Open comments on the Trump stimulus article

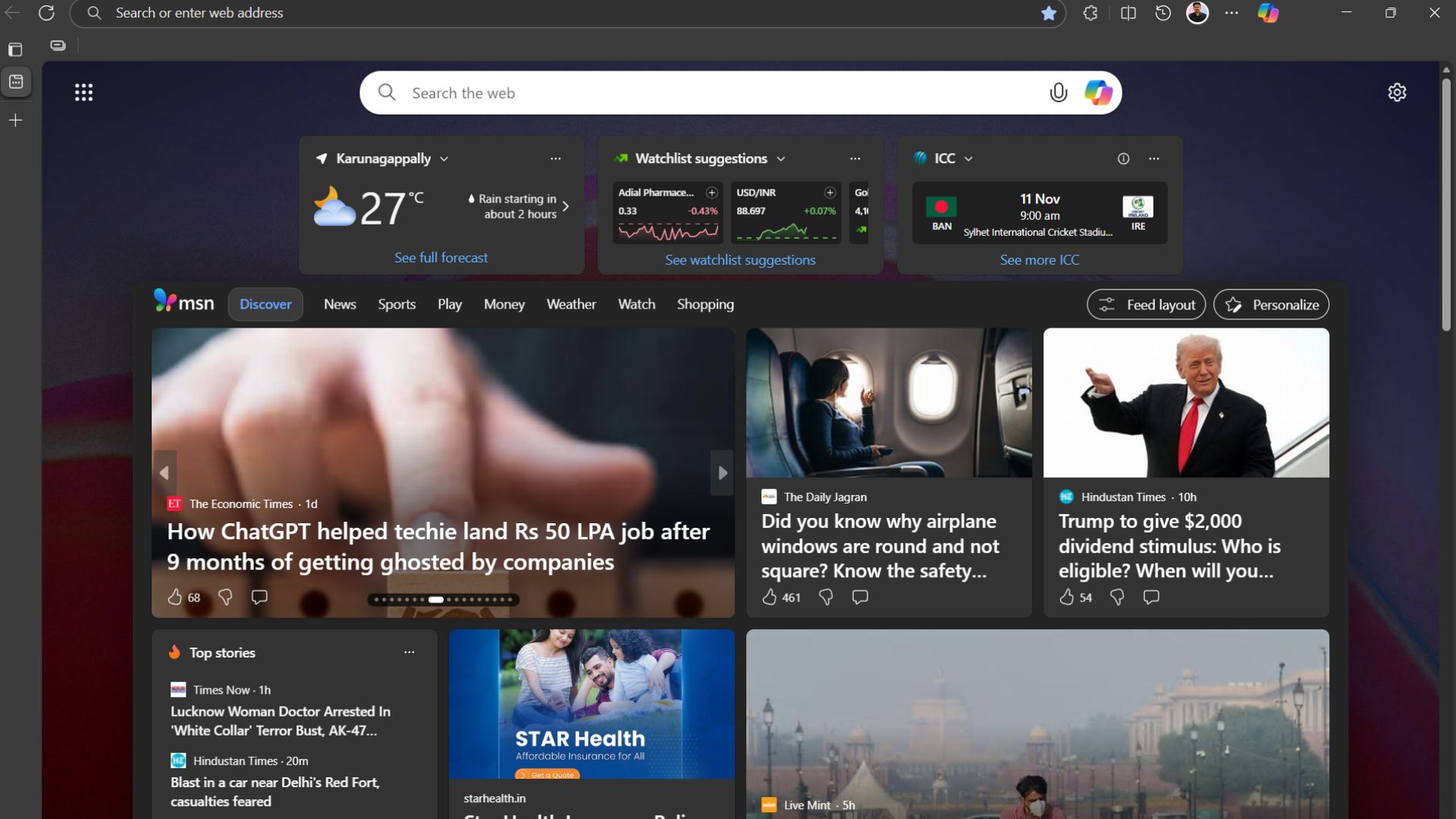(1151, 597)
